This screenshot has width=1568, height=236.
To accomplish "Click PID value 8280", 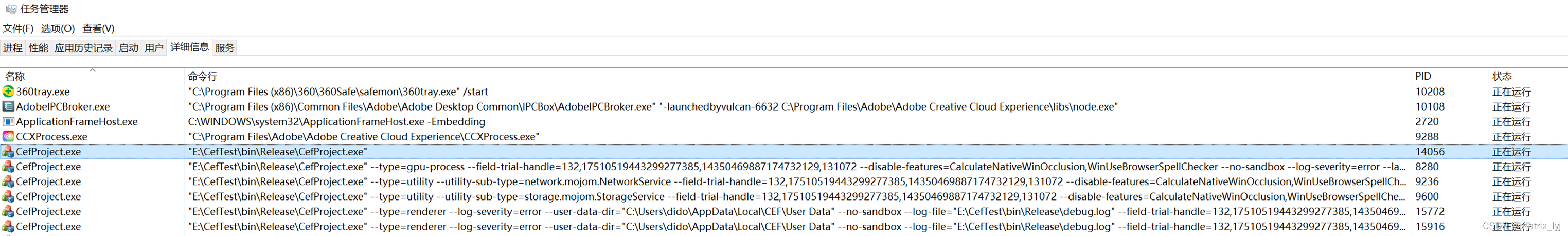I will click(x=1427, y=166).
